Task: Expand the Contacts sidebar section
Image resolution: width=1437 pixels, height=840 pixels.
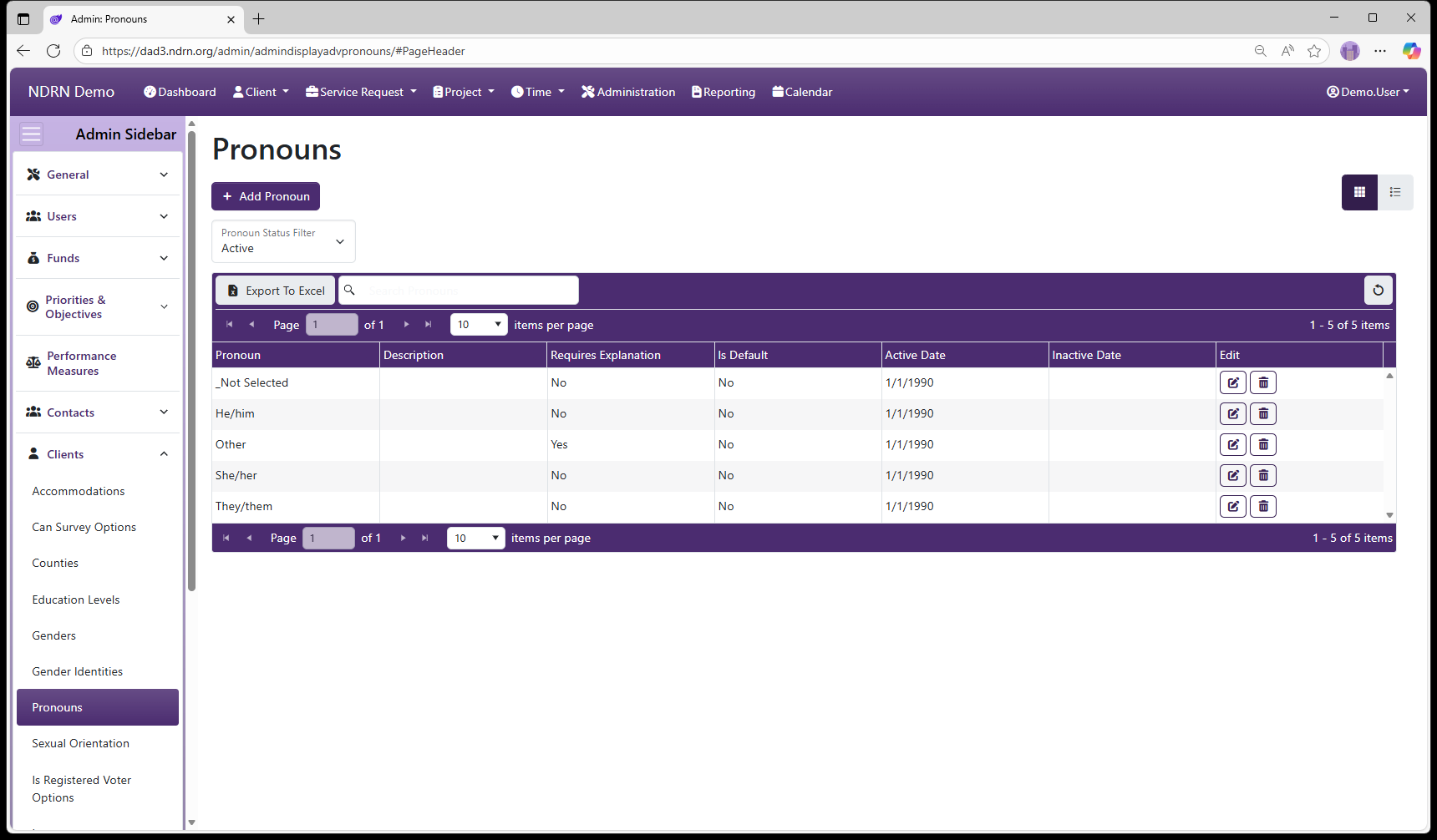Action: (98, 412)
